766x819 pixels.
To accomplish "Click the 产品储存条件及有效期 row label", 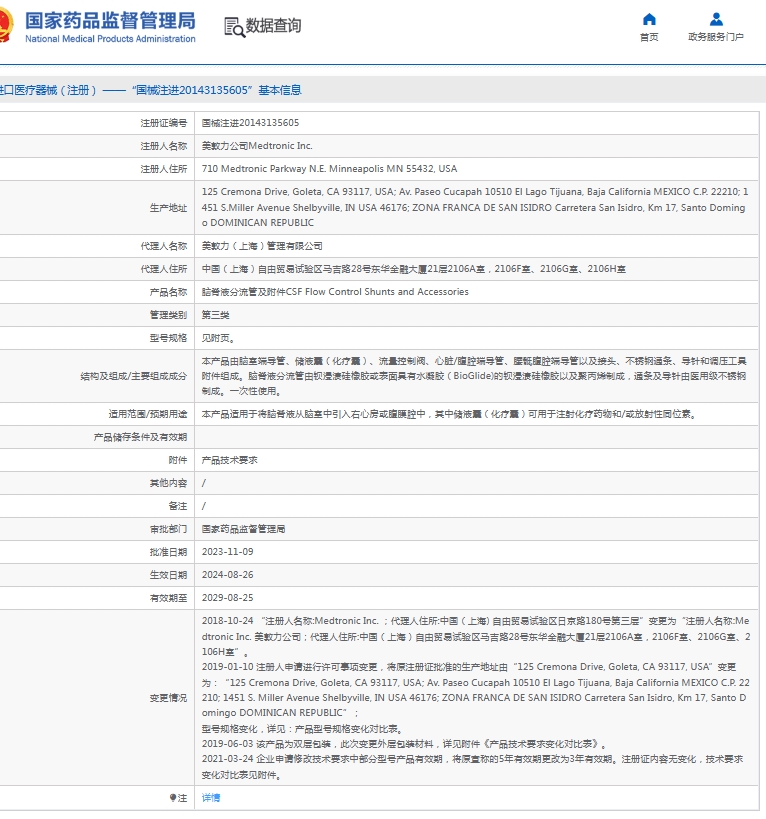I will coord(140,437).
